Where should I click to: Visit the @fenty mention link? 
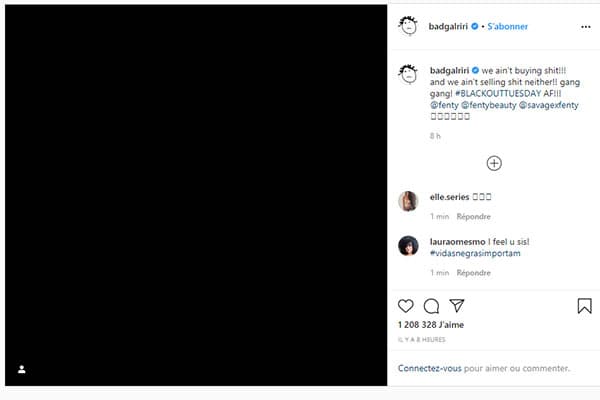pos(444,105)
